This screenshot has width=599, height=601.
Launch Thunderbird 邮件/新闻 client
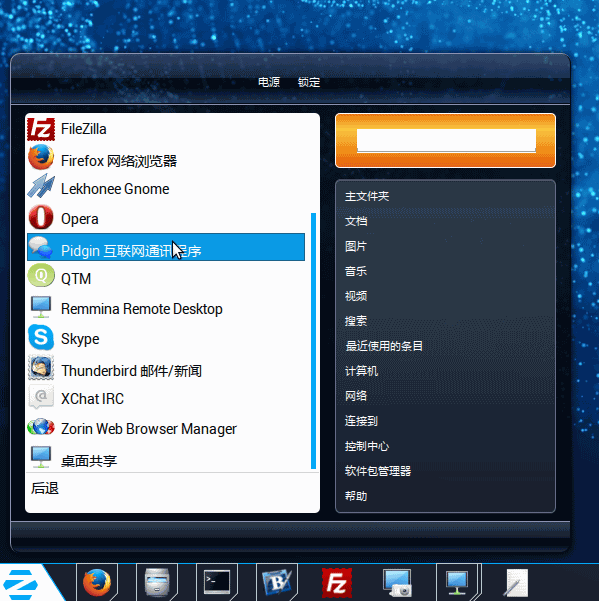[166, 369]
